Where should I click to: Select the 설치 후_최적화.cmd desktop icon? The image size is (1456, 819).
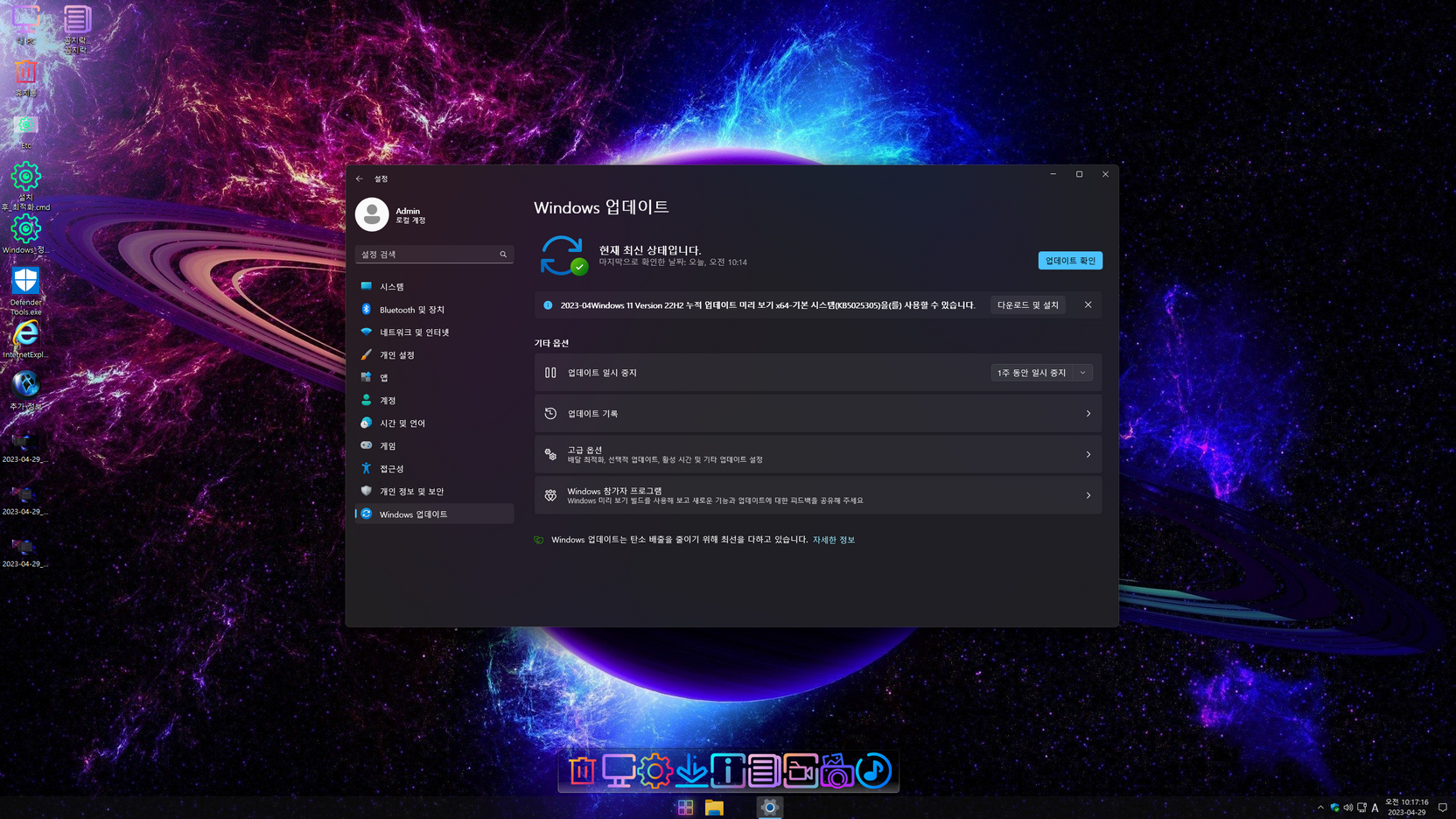pos(25,185)
